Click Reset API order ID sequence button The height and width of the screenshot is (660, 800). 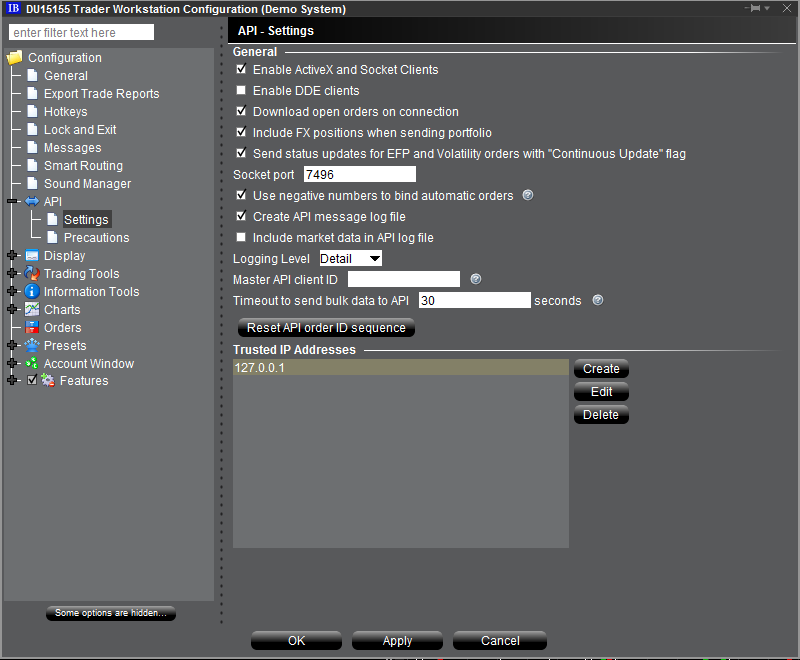click(326, 327)
